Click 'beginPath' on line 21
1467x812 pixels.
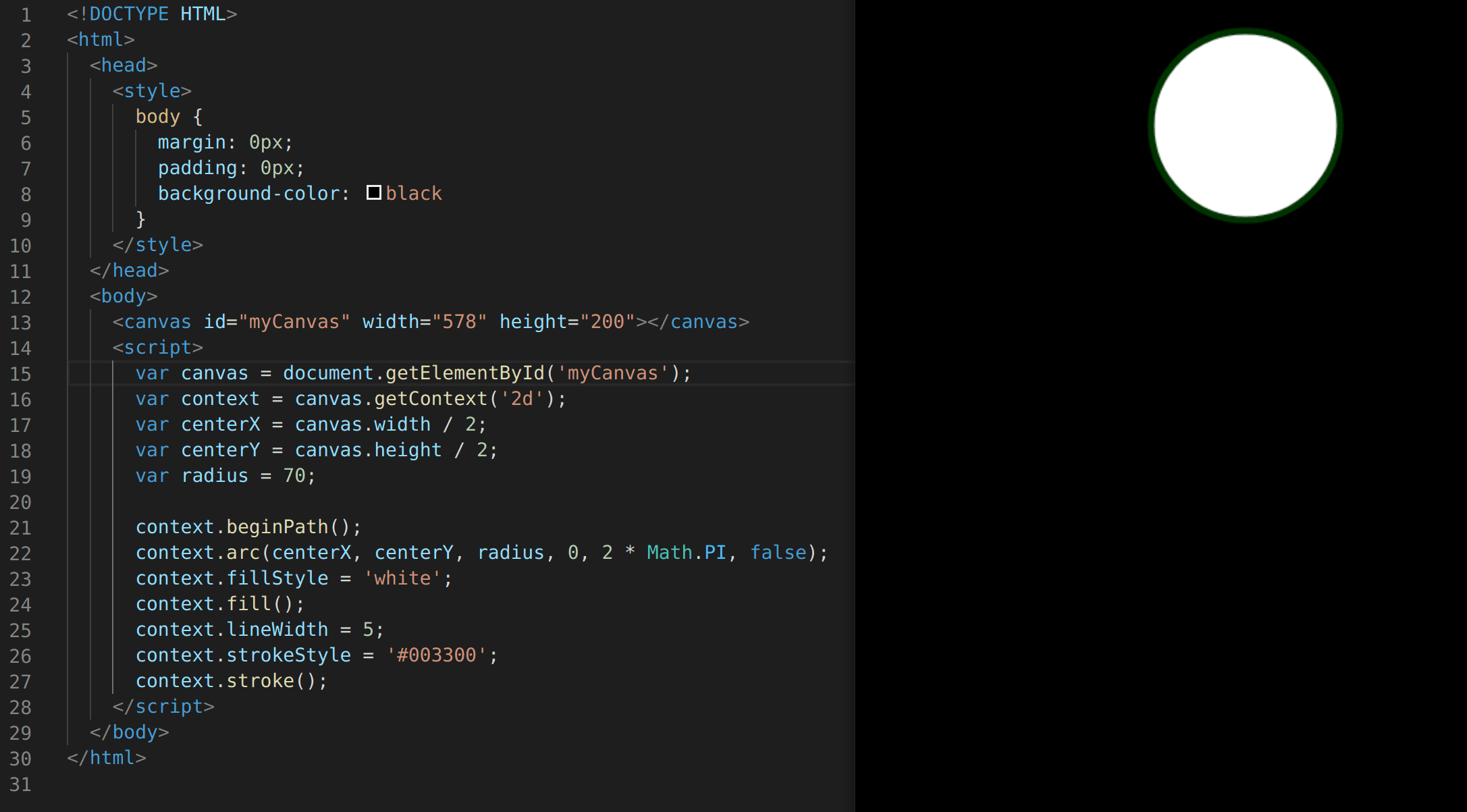tap(277, 527)
